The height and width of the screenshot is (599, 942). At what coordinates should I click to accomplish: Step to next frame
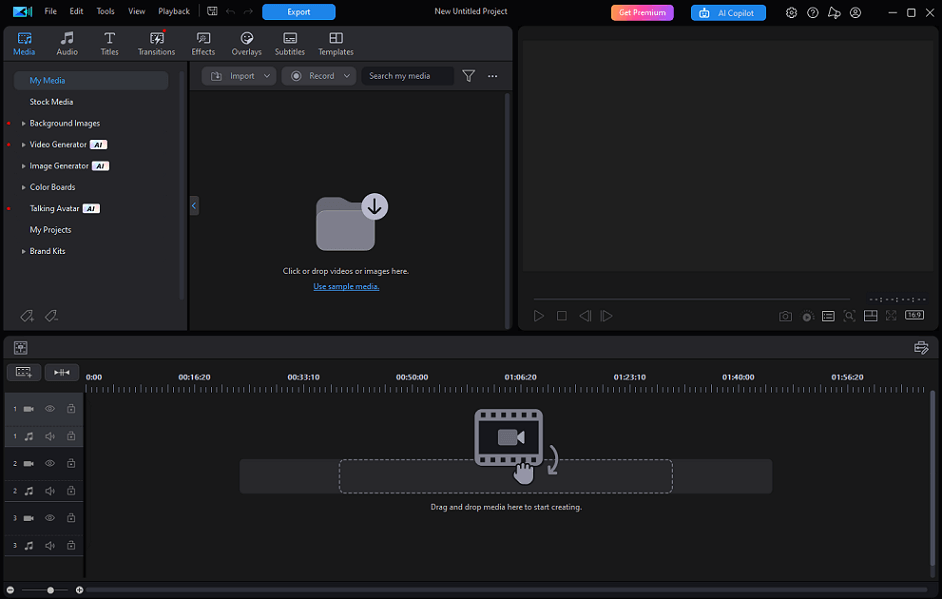pyautogui.click(x=607, y=316)
